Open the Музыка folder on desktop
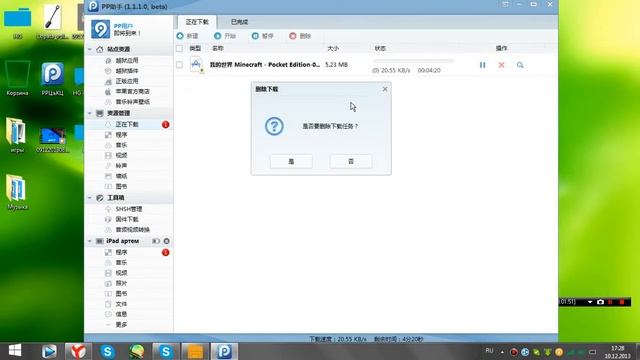The image size is (640, 360). pyautogui.click(x=17, y=192)
